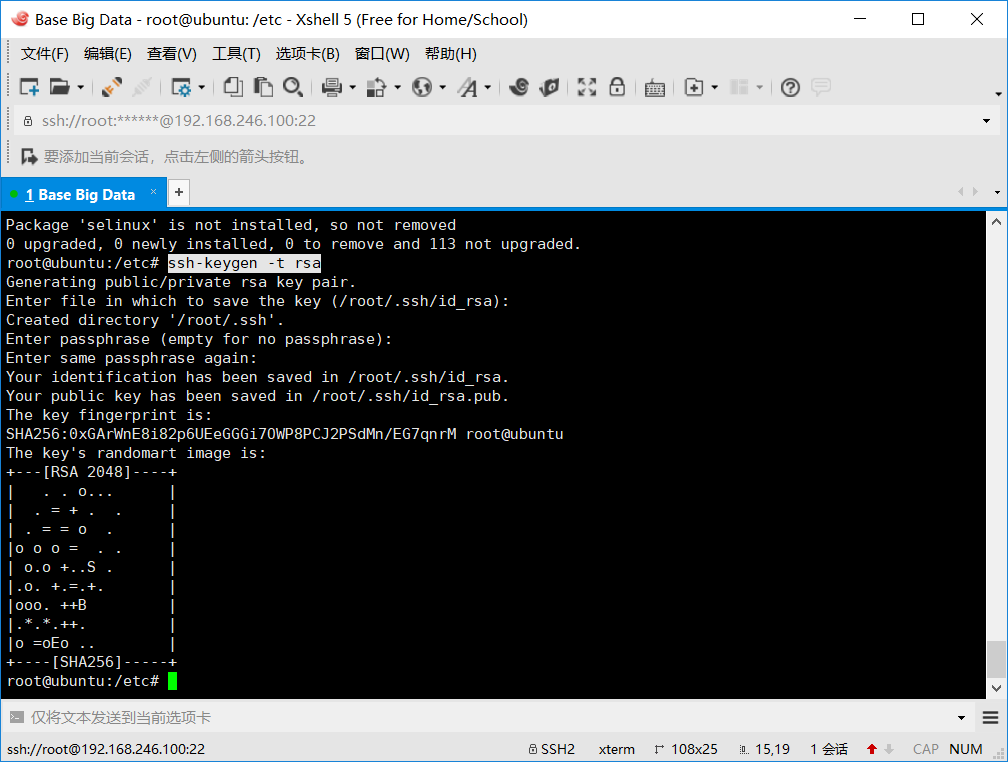Click the Paste clipboard icon
The image size is (1008, 762).
tap(263, 87)
